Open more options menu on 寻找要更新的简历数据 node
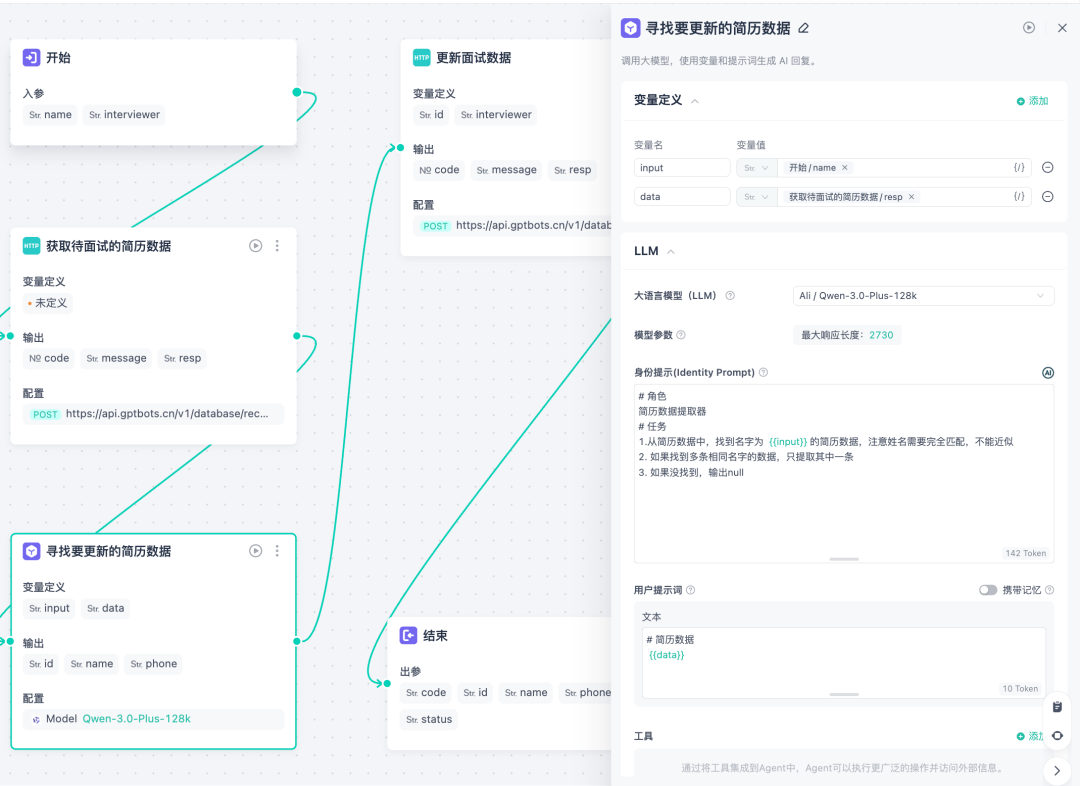This screenshot has width=1080, height=786. (x=278, y=551)
